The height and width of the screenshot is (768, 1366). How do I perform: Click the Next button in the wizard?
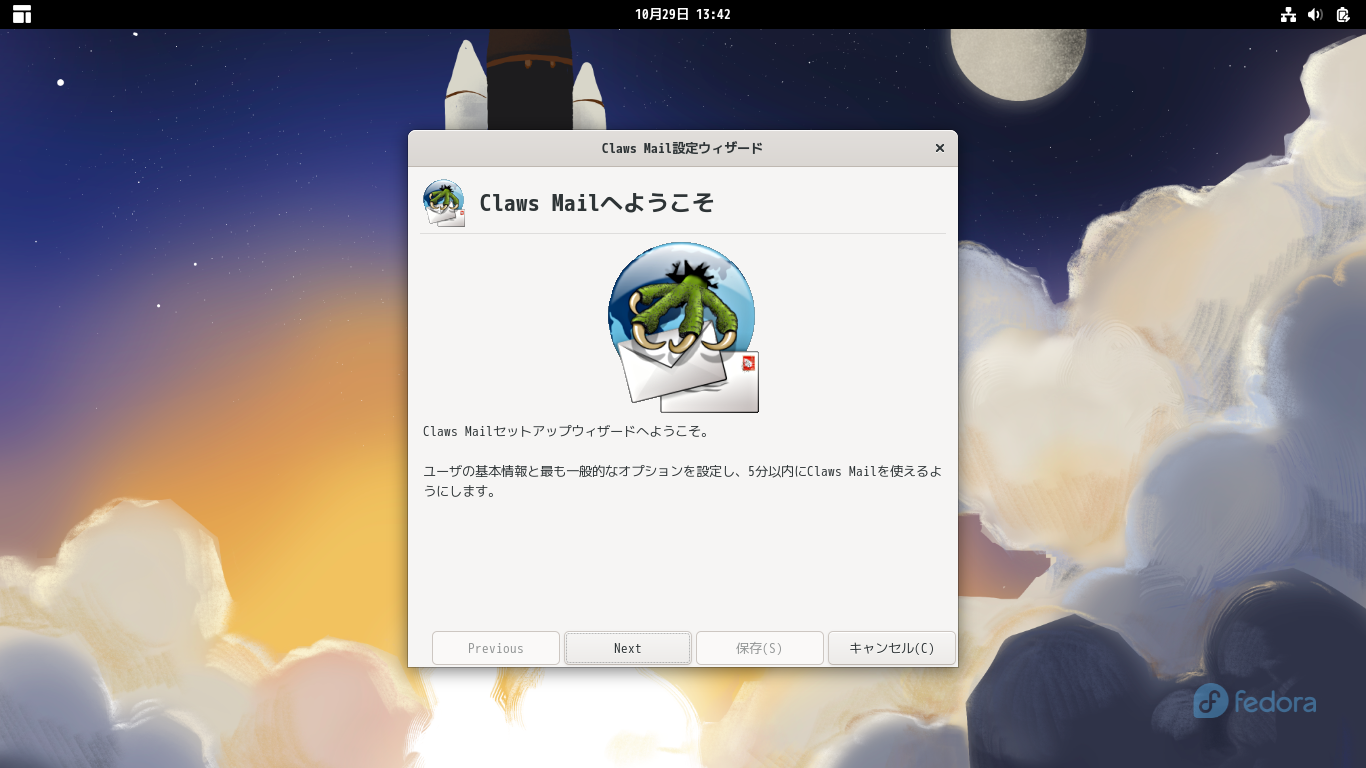(627, 648)
